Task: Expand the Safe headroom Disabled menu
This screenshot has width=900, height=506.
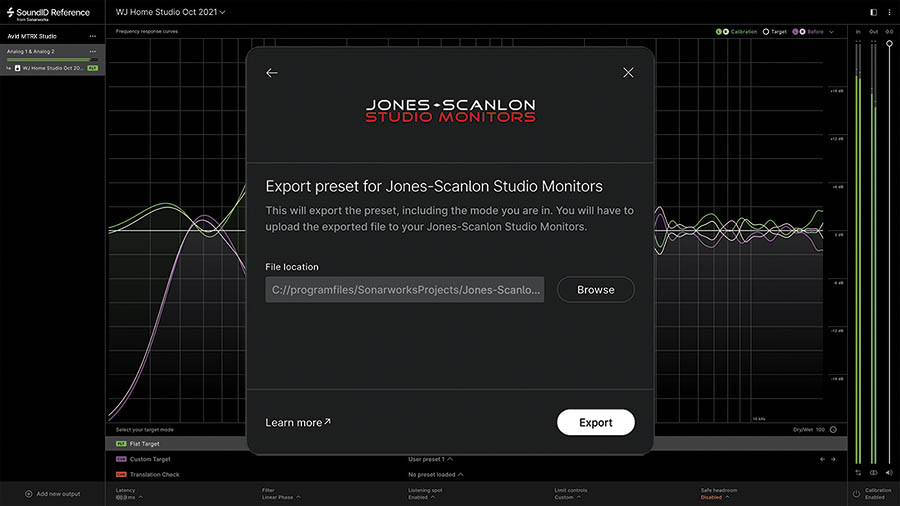Action: 718,494
